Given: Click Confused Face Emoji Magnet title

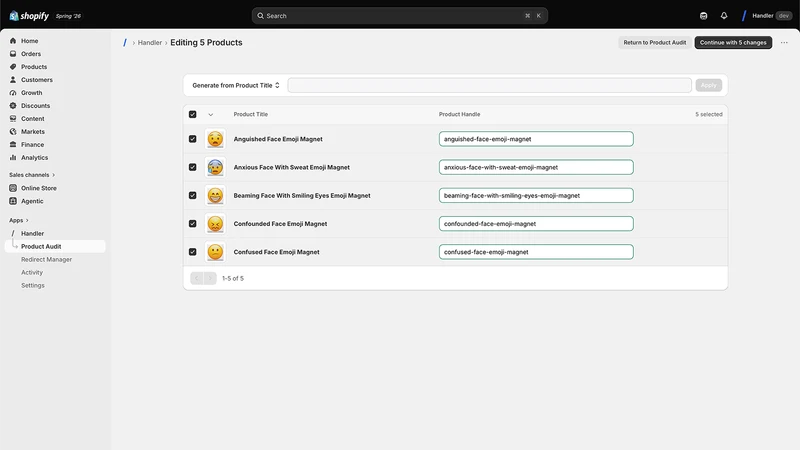Looking at the screenshot, I should tap(276, 252).
